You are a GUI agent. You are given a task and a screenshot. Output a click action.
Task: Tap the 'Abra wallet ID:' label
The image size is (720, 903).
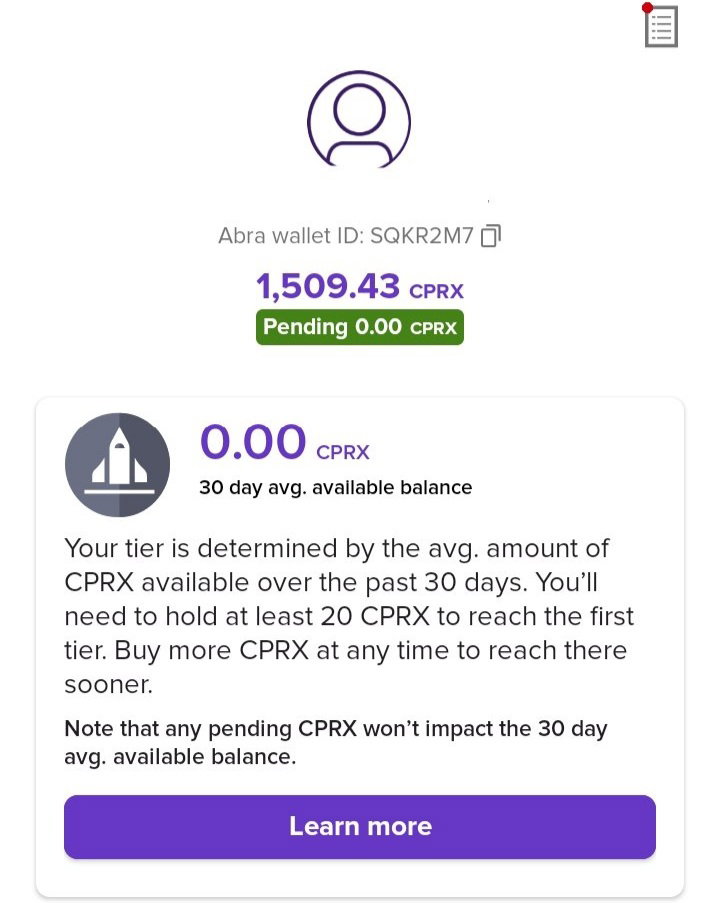point(291,236)
